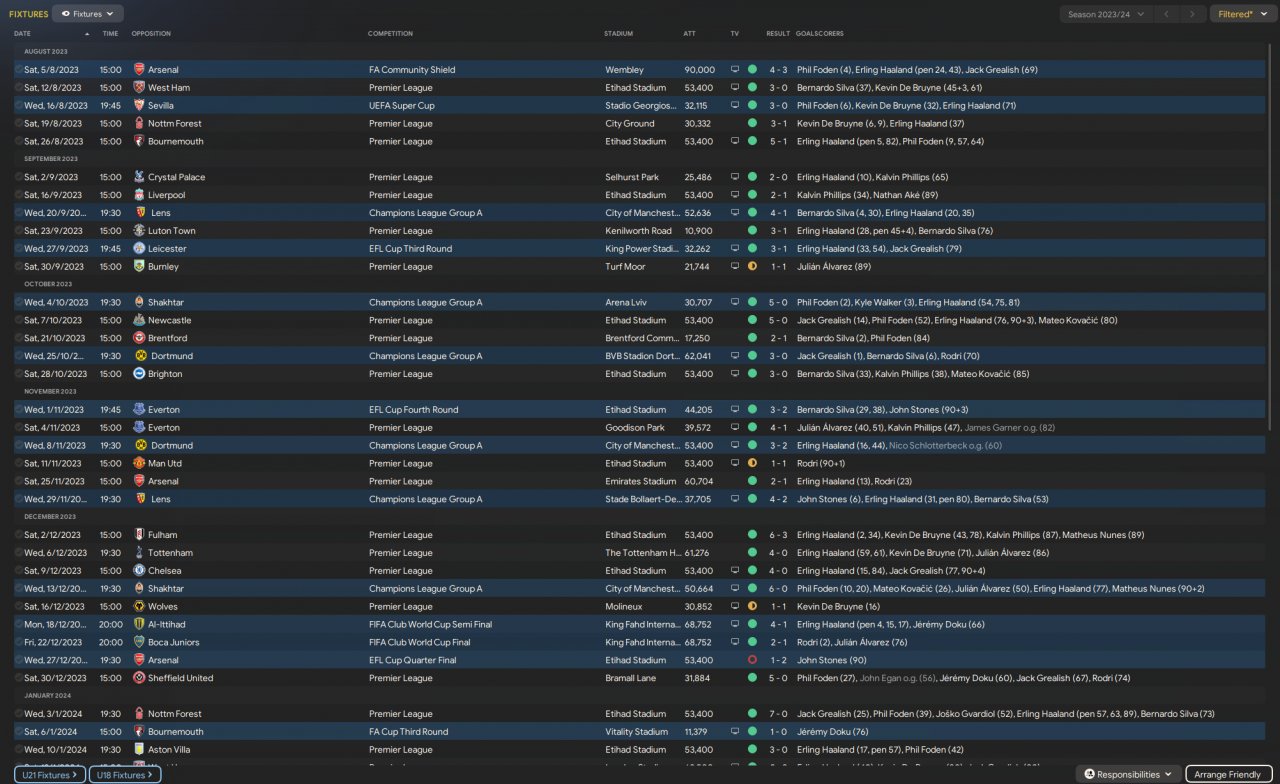The height and width of the screenshot is (784, 1280).
Task: Click the 90,000 attendance figure
Action: 699,70
